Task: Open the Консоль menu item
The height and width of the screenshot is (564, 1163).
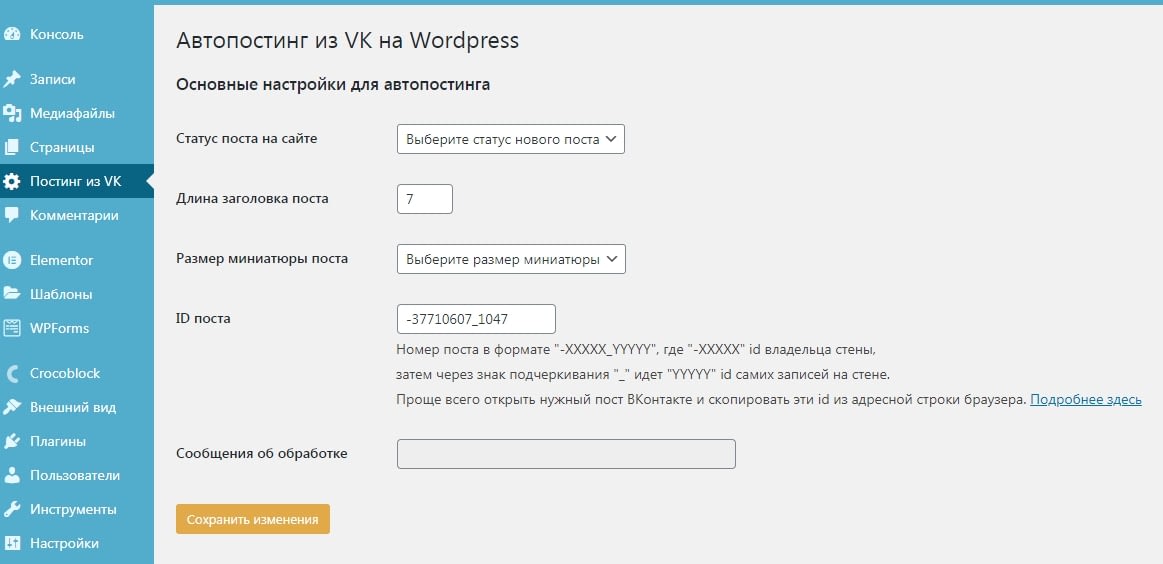Action: coord(56,34)
